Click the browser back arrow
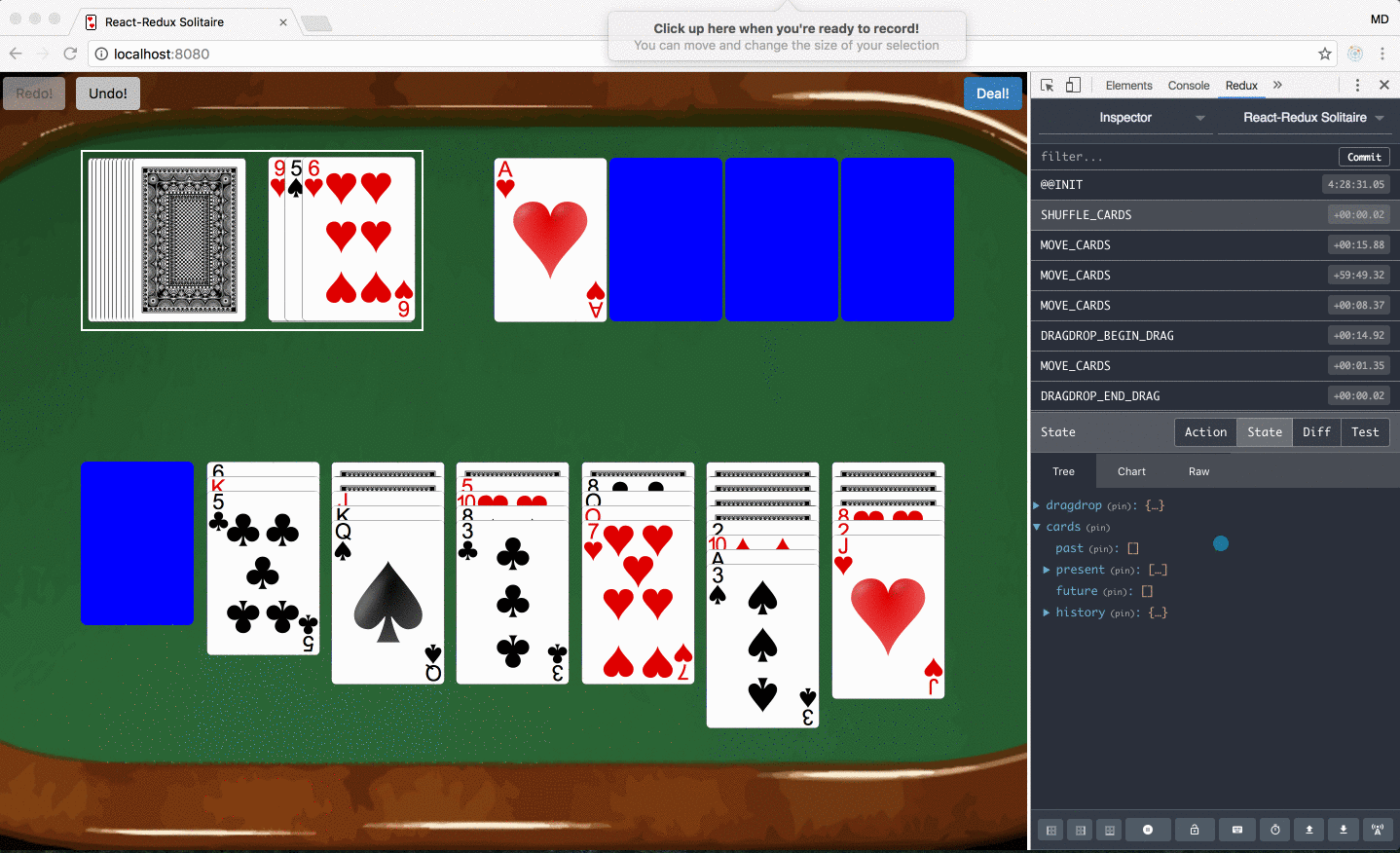This screenshot has width=1400, height=853. coord(16,54)
